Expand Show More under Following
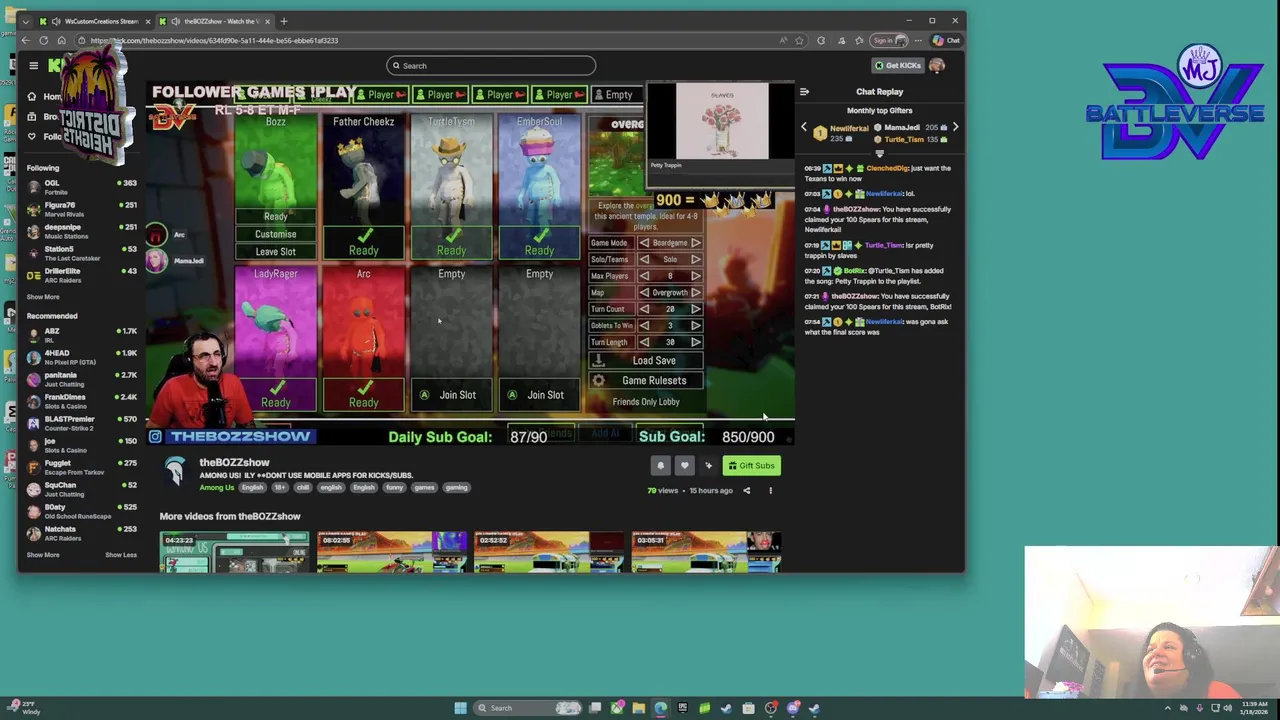Screen dimensions: 1280x720 (43, 297)
